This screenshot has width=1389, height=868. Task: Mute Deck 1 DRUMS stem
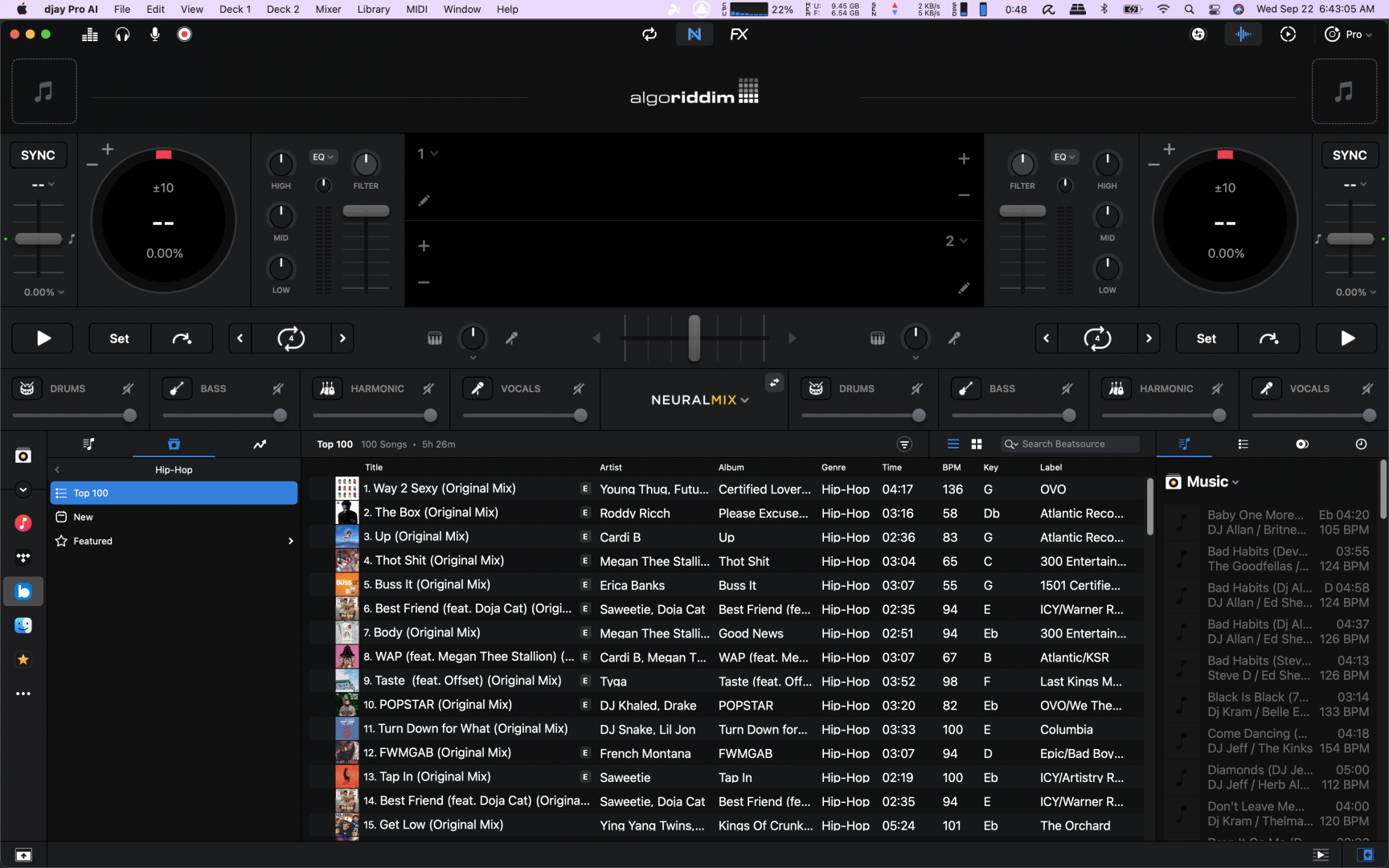click(127, 389)
